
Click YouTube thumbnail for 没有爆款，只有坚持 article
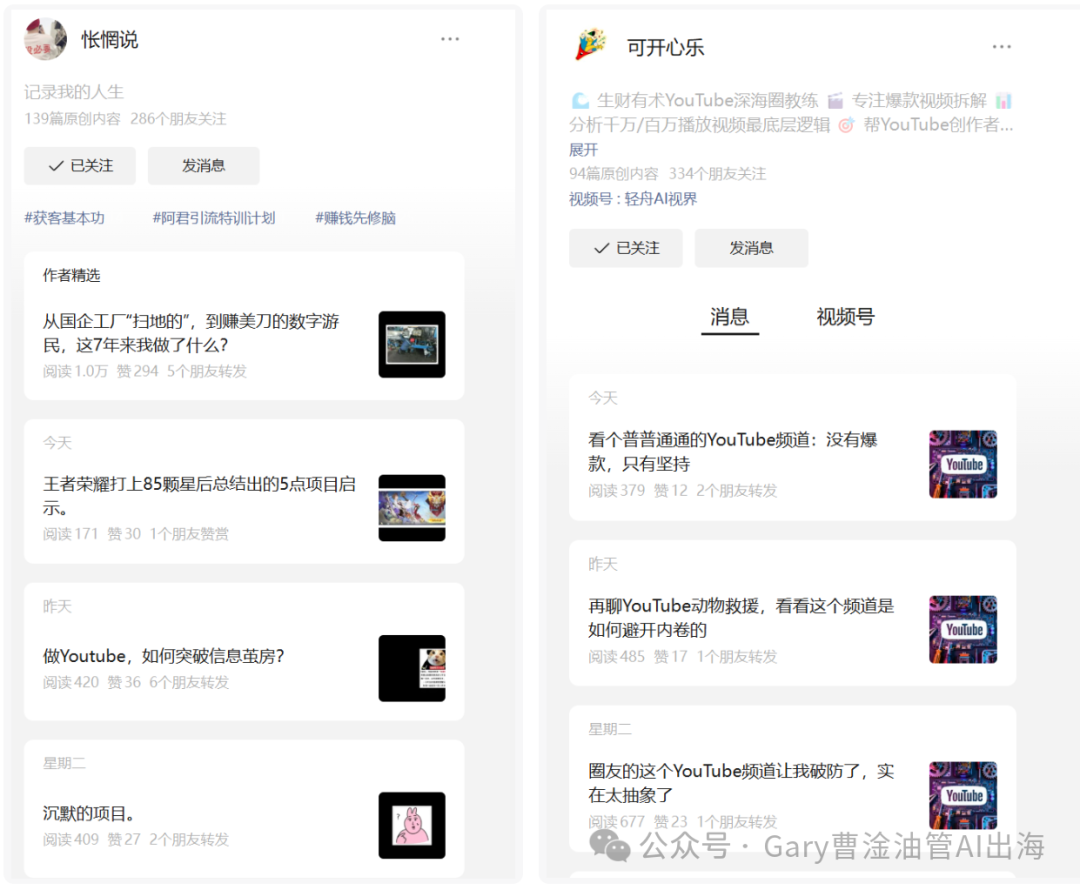point(963,464)
